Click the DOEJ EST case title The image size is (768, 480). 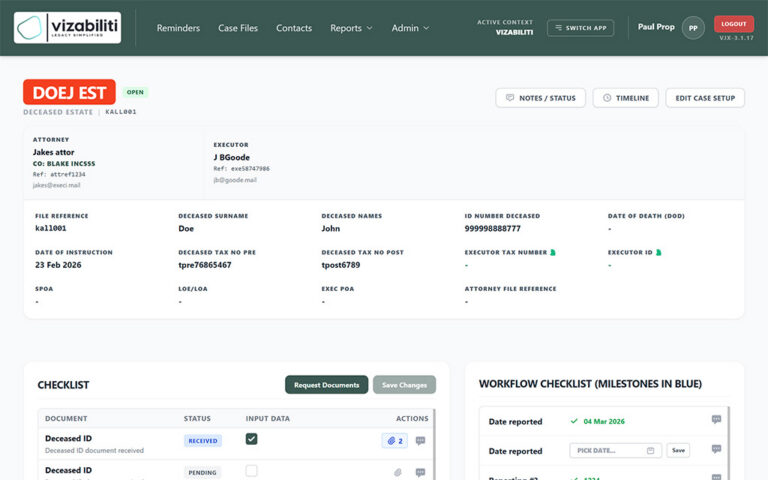coord(69,92)
